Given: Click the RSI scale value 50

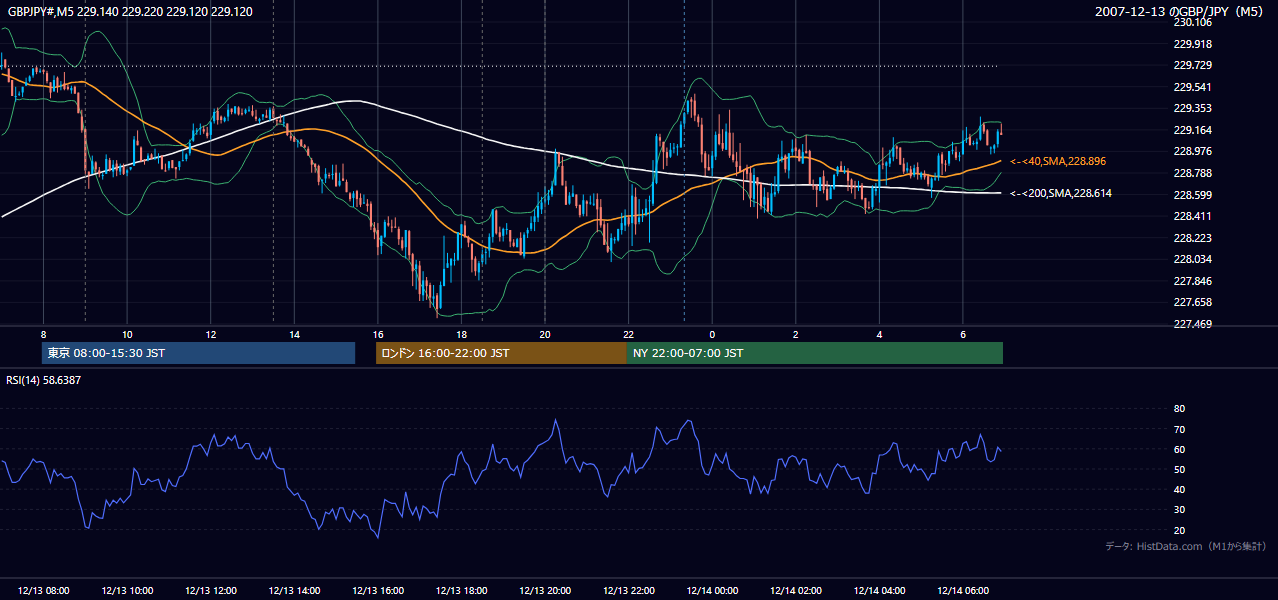Looking at the screenshot, I should pyautogui.click(x=1179, y=469).
